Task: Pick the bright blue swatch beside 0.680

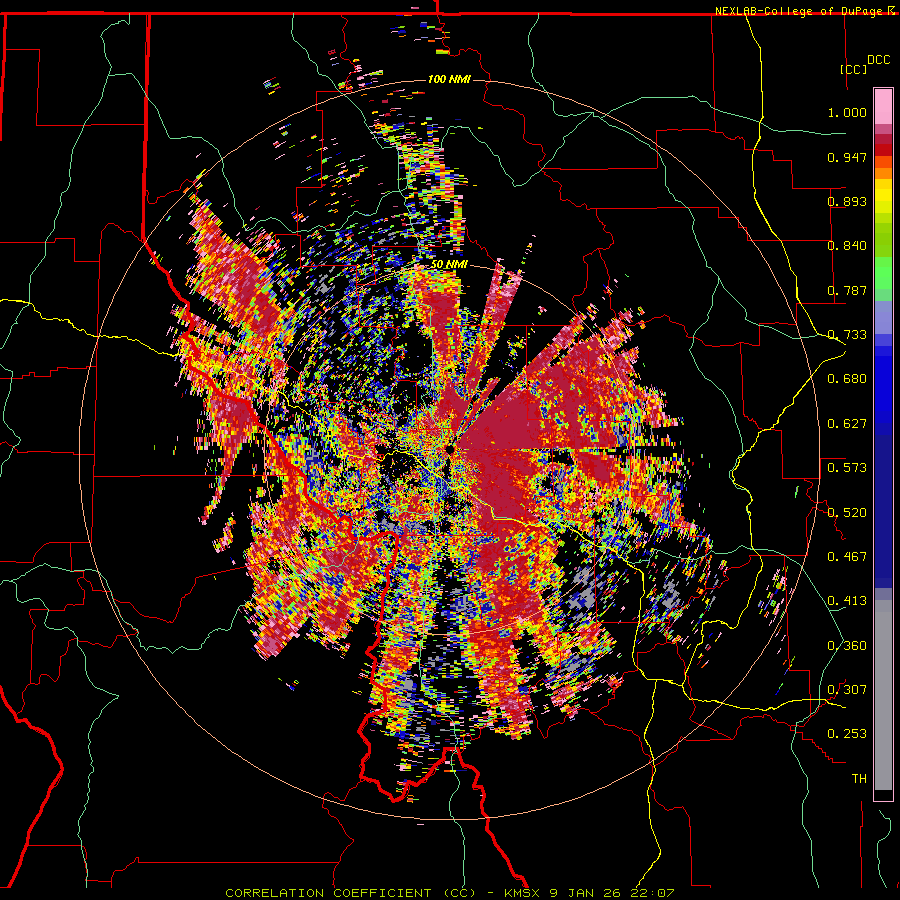Action: (883, 385)
